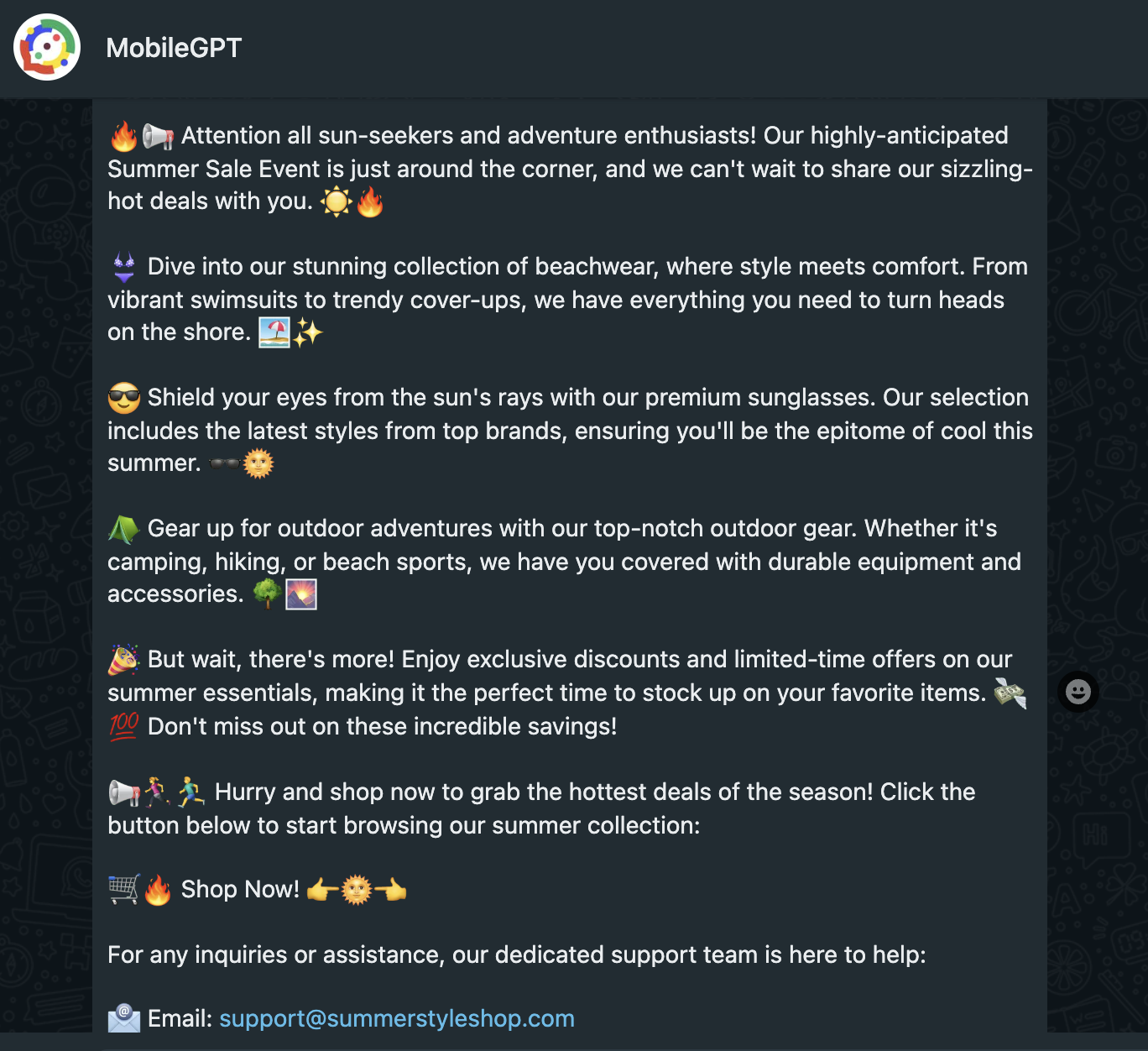Click the MobileGPT contact name in header
1148x1051 pixels.
(174, 48)
